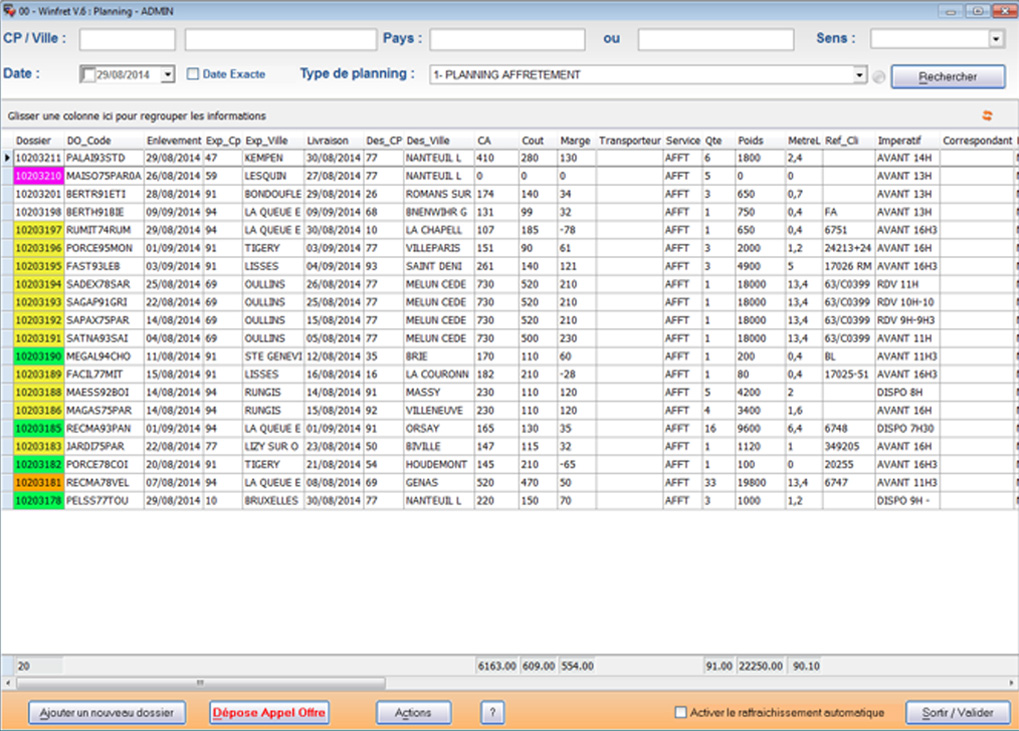Select magenta dossier cell 10203210

(39, 176)
